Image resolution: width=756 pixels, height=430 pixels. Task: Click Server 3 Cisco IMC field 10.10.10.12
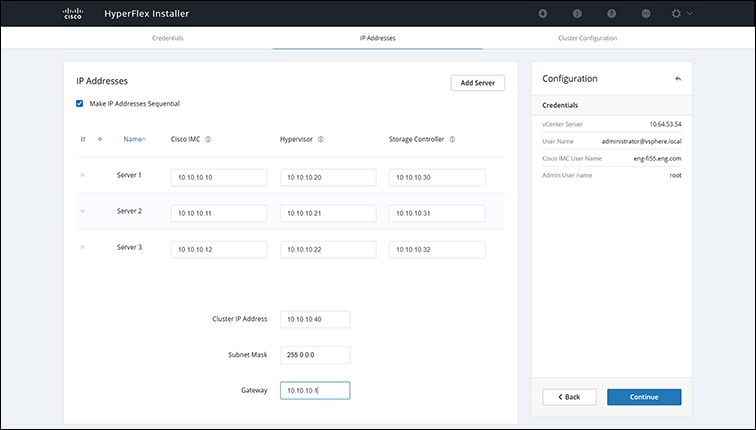[x=219, y=250]
